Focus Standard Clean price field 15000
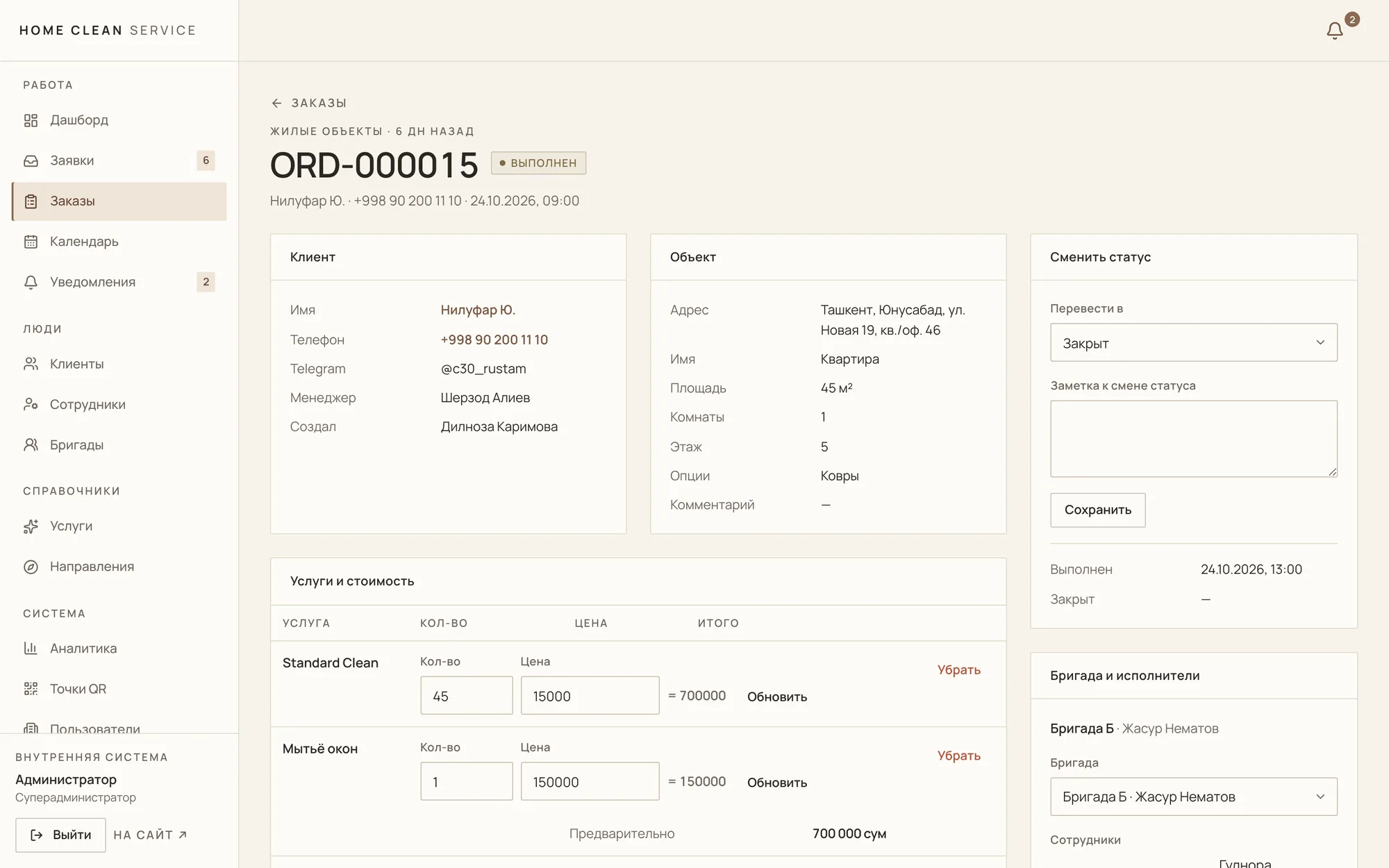This screenshot has height=868, width=1389. (590, 695)
